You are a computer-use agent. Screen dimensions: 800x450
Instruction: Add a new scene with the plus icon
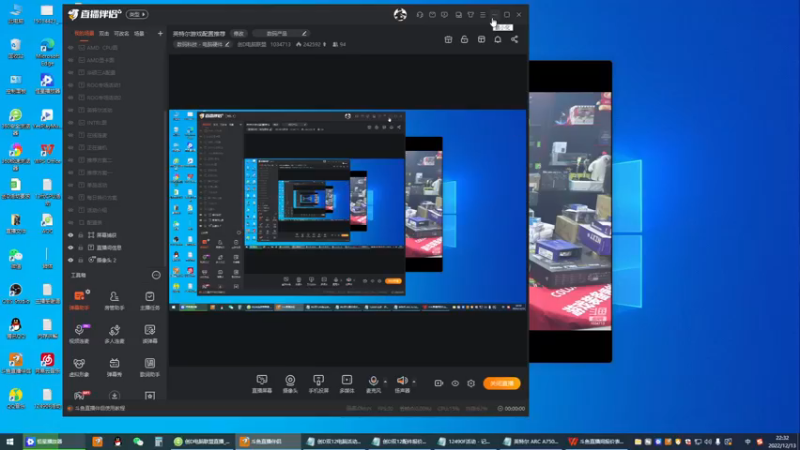[160, 34]
